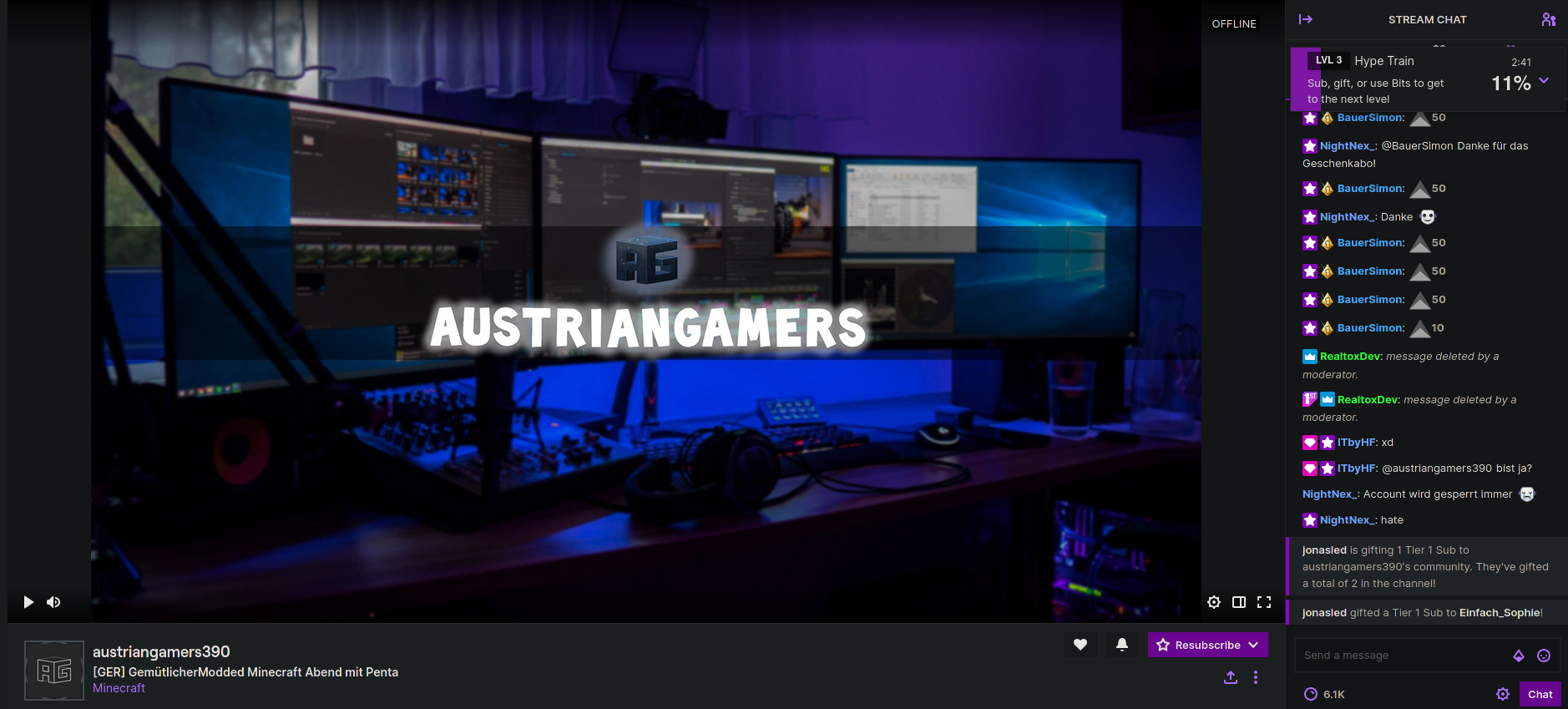Click the AUSTRIANGAMERS offline banner

coord(647,327)
